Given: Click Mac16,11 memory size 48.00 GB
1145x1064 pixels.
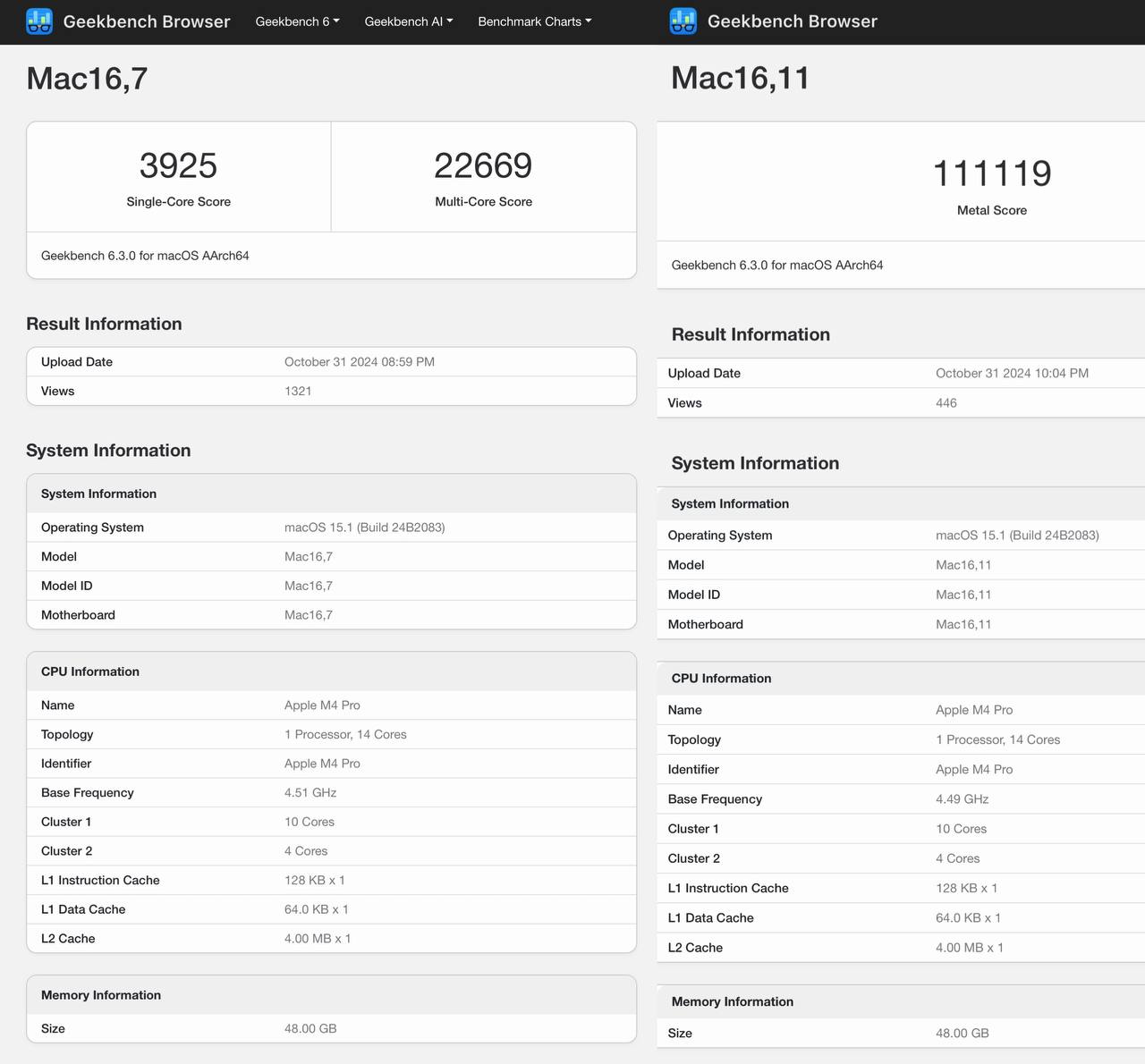Looking at the screenshot, I should click(963, 1034).
